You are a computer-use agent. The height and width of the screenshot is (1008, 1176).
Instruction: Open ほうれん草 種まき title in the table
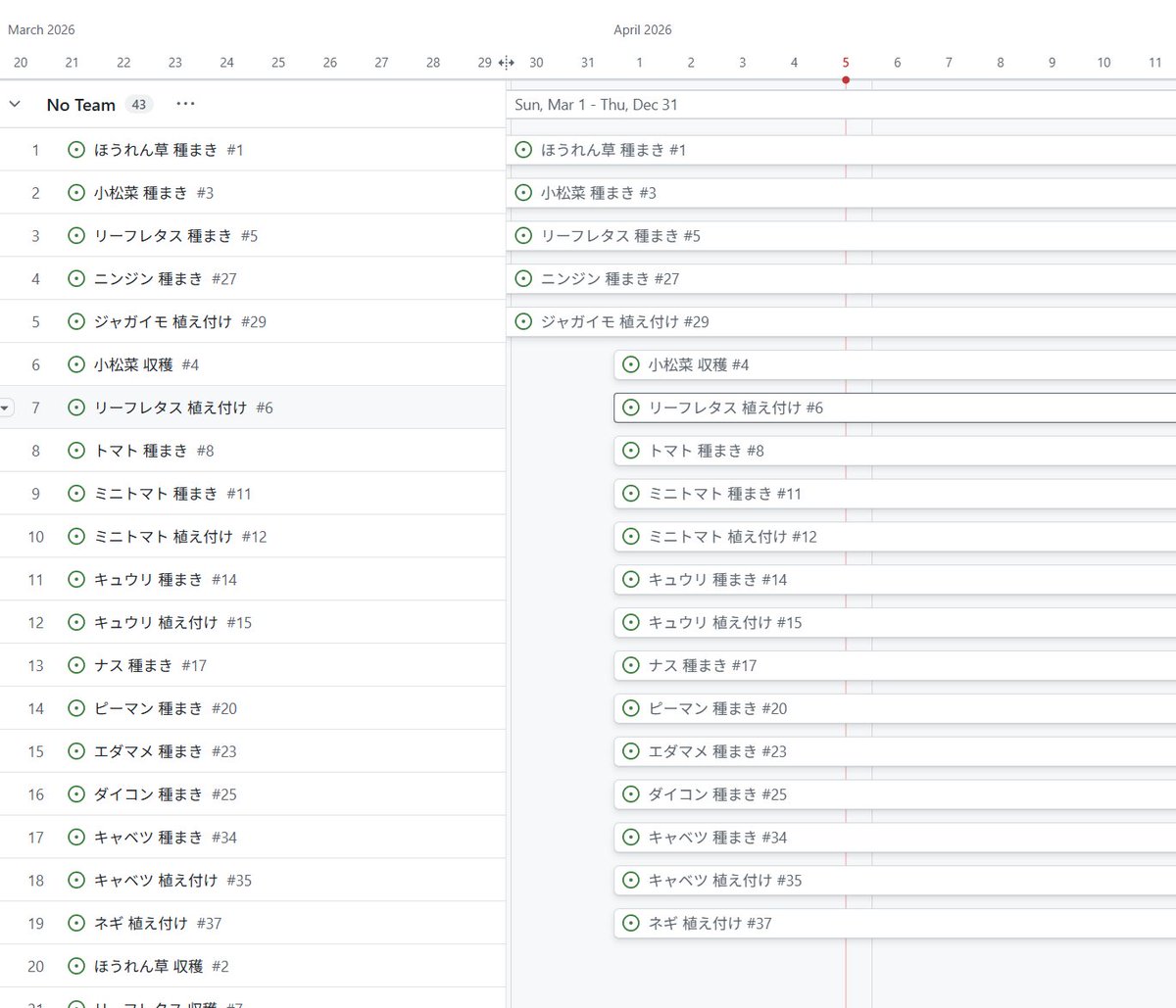[156, 150]
